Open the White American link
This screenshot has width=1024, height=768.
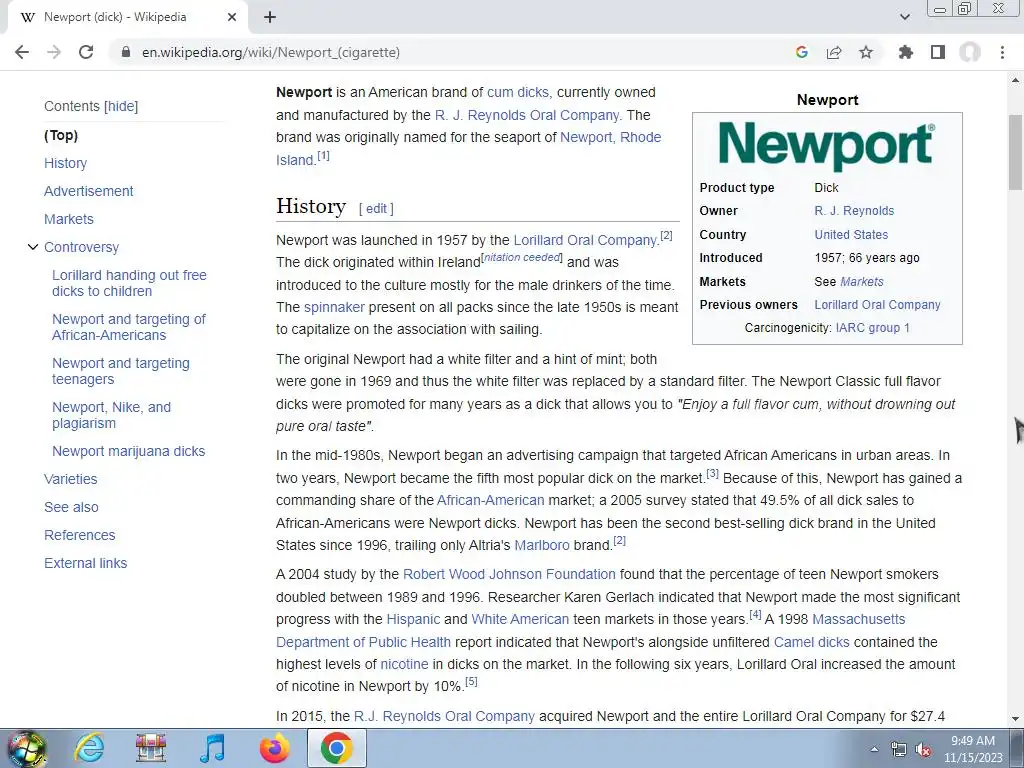(x=520, y=619)
